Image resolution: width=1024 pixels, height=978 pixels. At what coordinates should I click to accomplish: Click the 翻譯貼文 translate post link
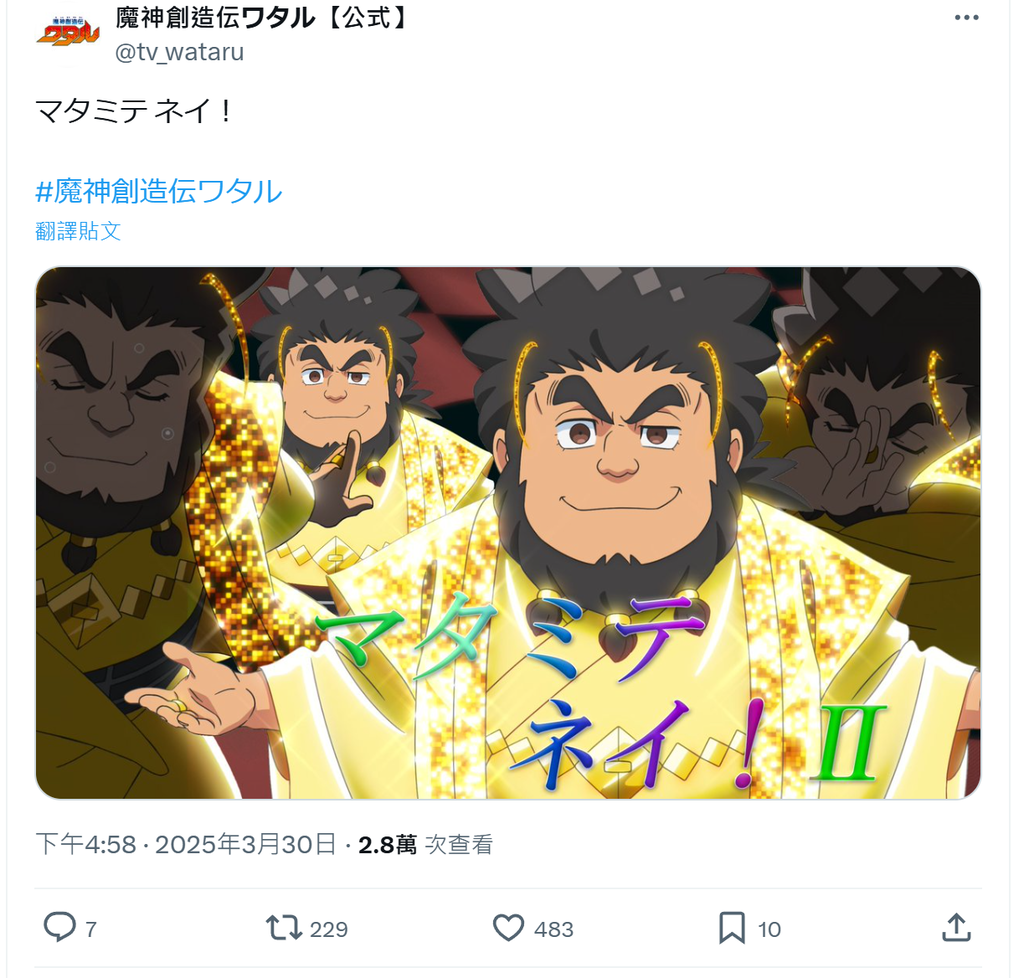pos(78,231)
